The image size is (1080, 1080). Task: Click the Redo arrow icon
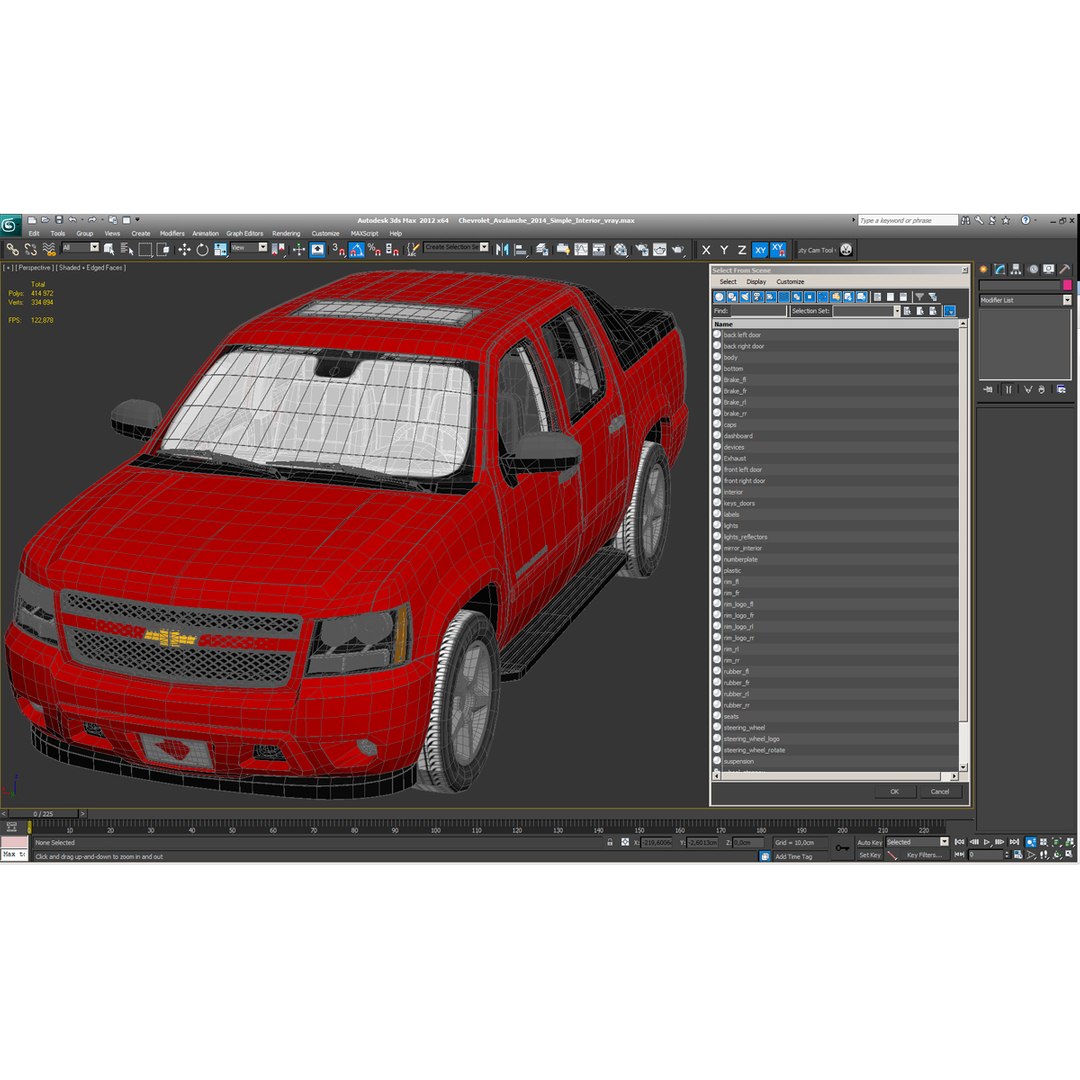click(92, 220)
